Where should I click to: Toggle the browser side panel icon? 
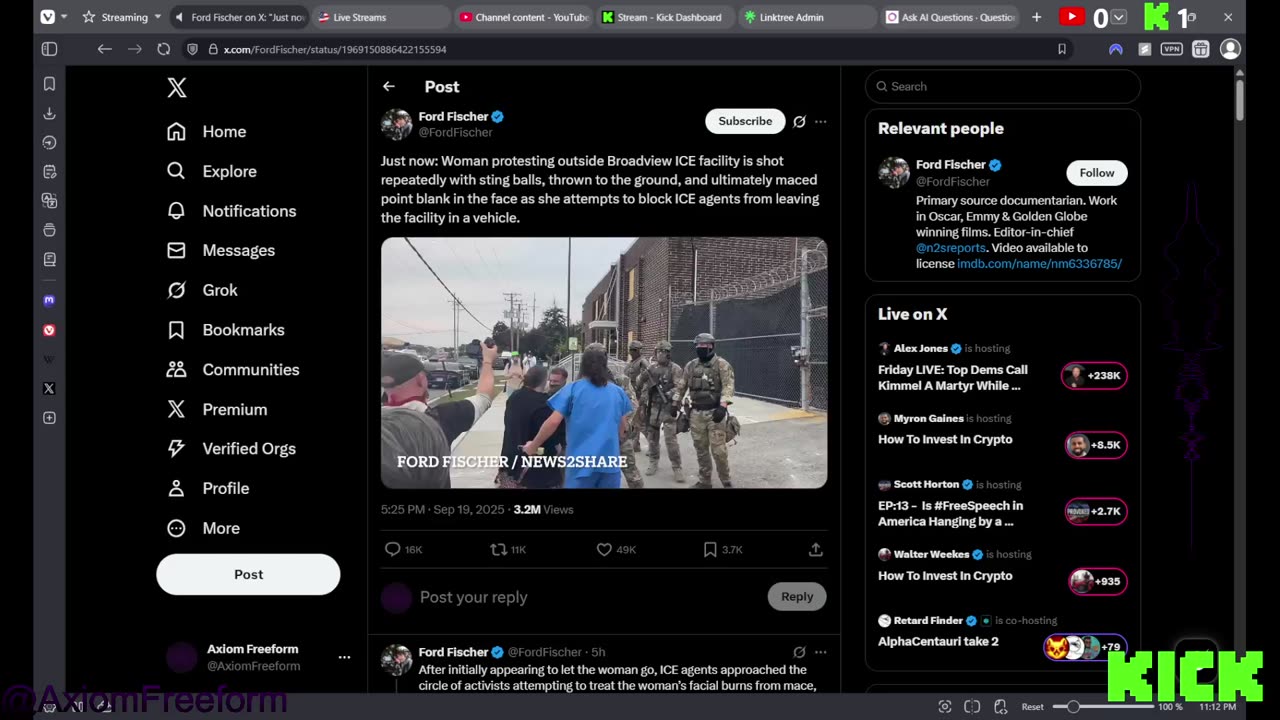click(x=49, y=49)
